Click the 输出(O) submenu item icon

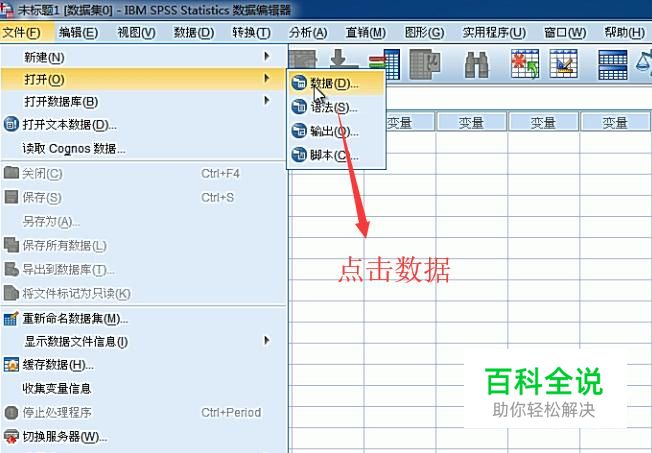click(x=299, y=131)
